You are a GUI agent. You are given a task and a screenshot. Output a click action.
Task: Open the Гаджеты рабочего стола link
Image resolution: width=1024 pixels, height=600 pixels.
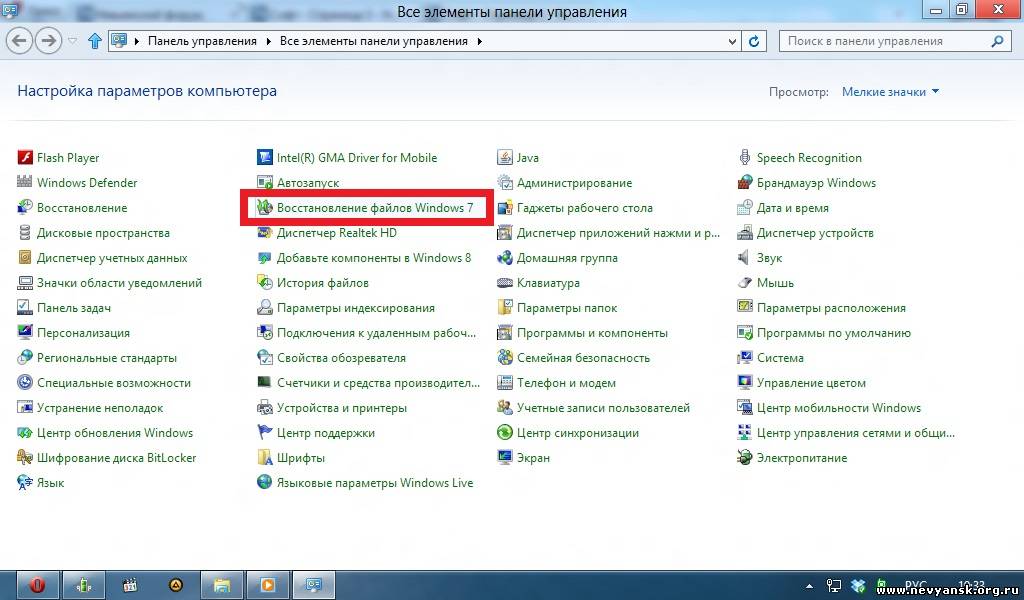click(x=584, y=208)
